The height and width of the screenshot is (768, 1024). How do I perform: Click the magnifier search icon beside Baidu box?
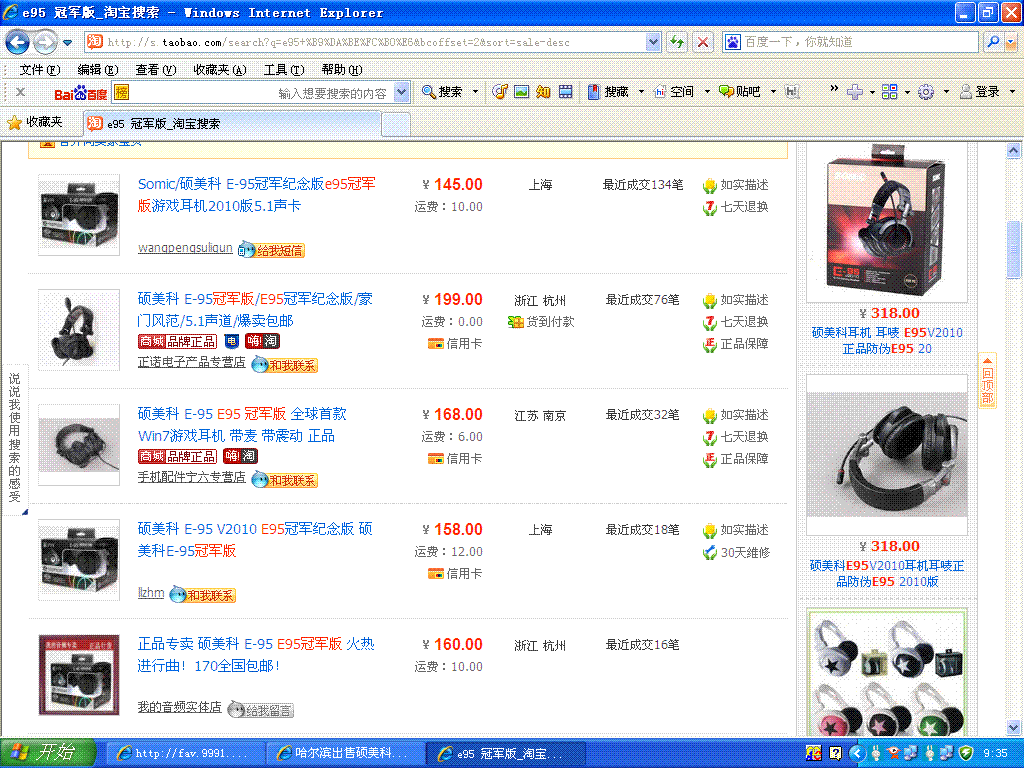993,42
